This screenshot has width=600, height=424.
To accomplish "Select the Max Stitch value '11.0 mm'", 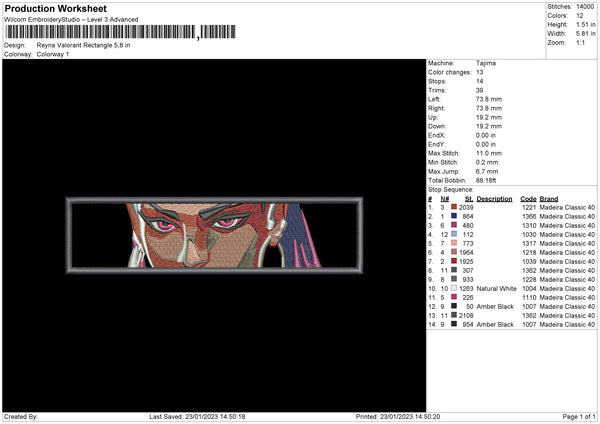I will [489, 153].
